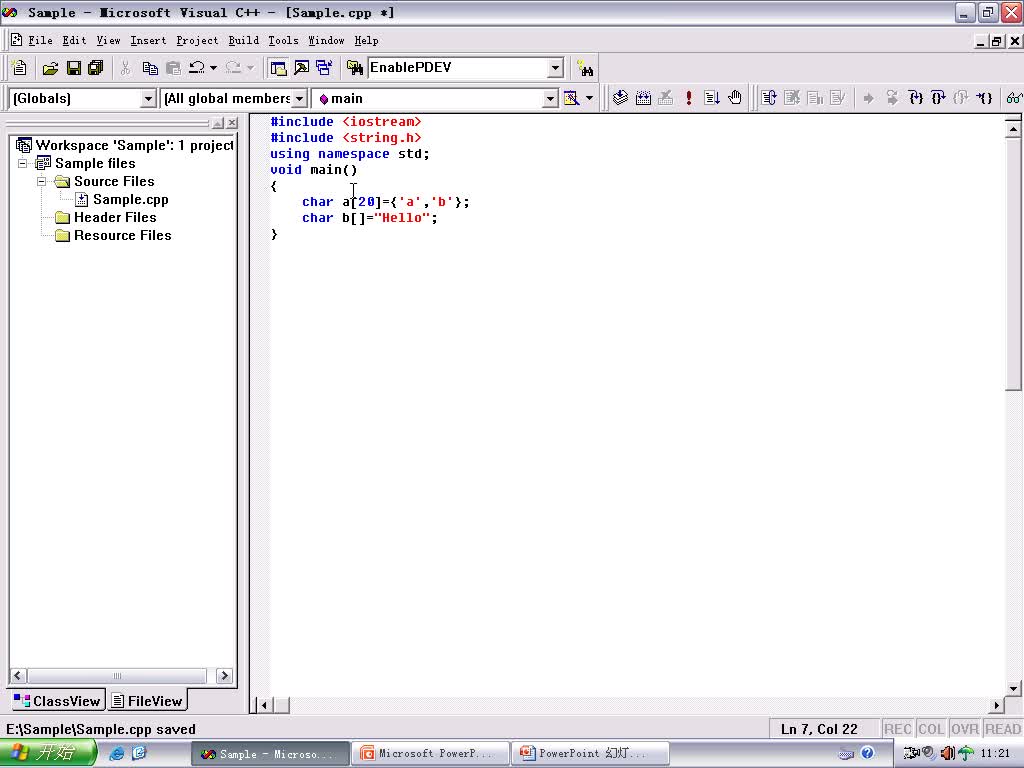Undo the last edit with Undo icon
Image resolution: width=1024 pixels, height=768 pixels.
pos(197,68)
